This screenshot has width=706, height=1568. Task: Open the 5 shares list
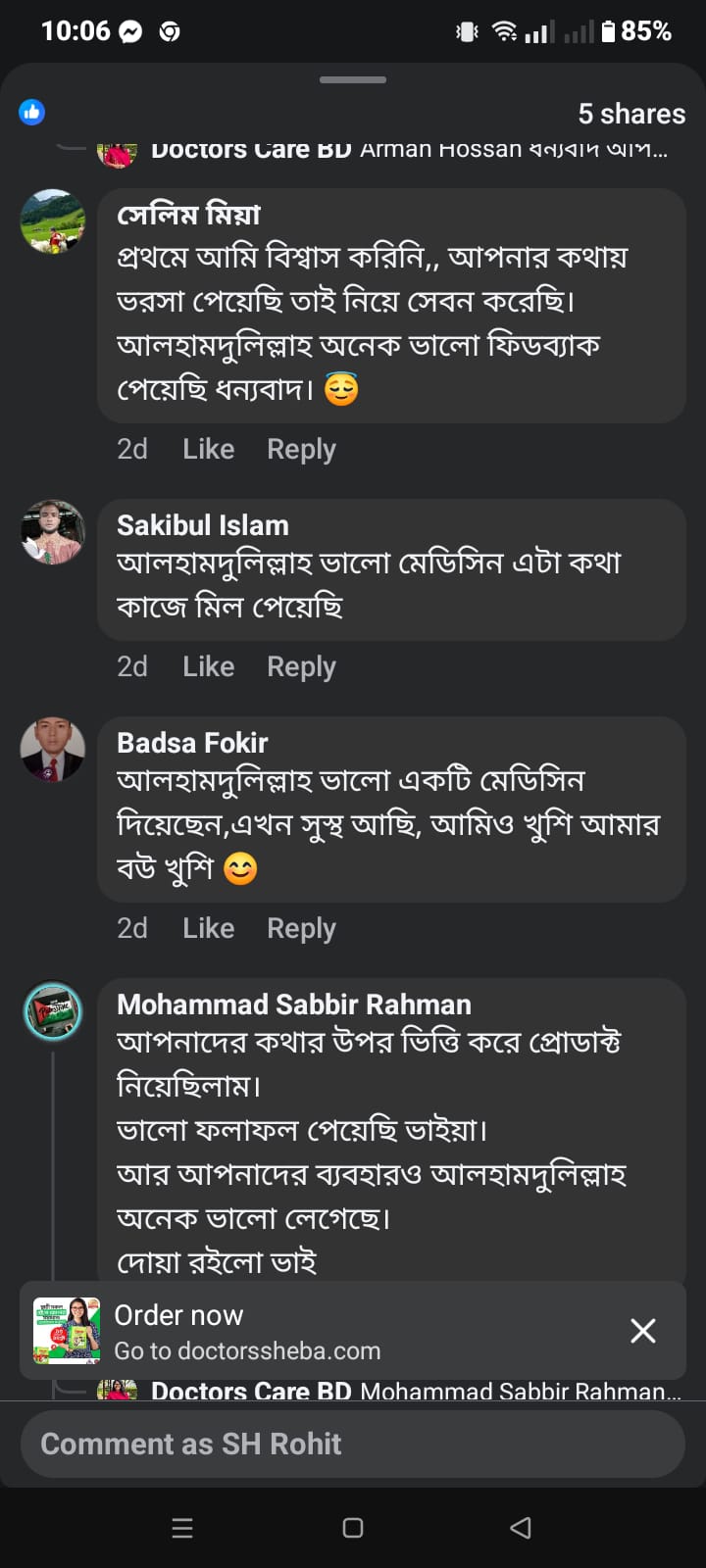630,114
